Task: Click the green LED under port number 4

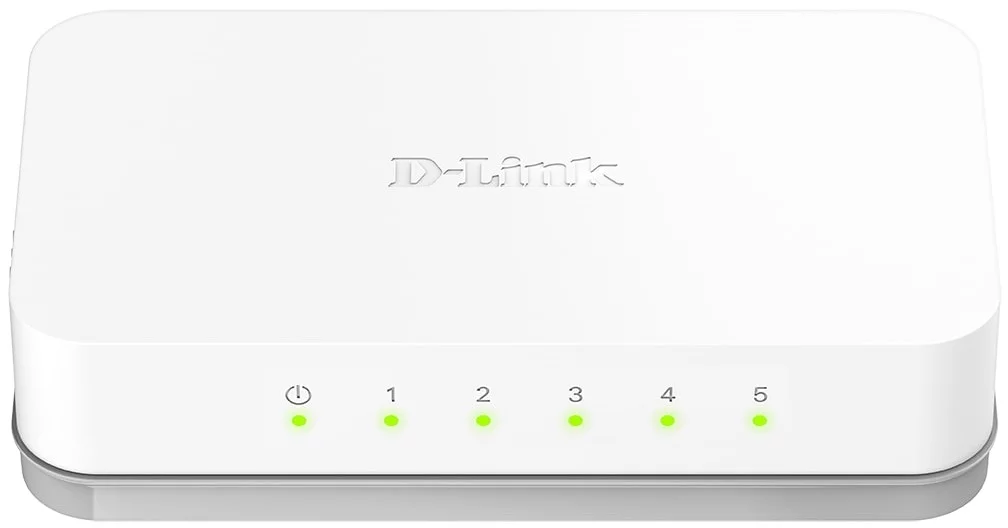Action: pos(667,421)
